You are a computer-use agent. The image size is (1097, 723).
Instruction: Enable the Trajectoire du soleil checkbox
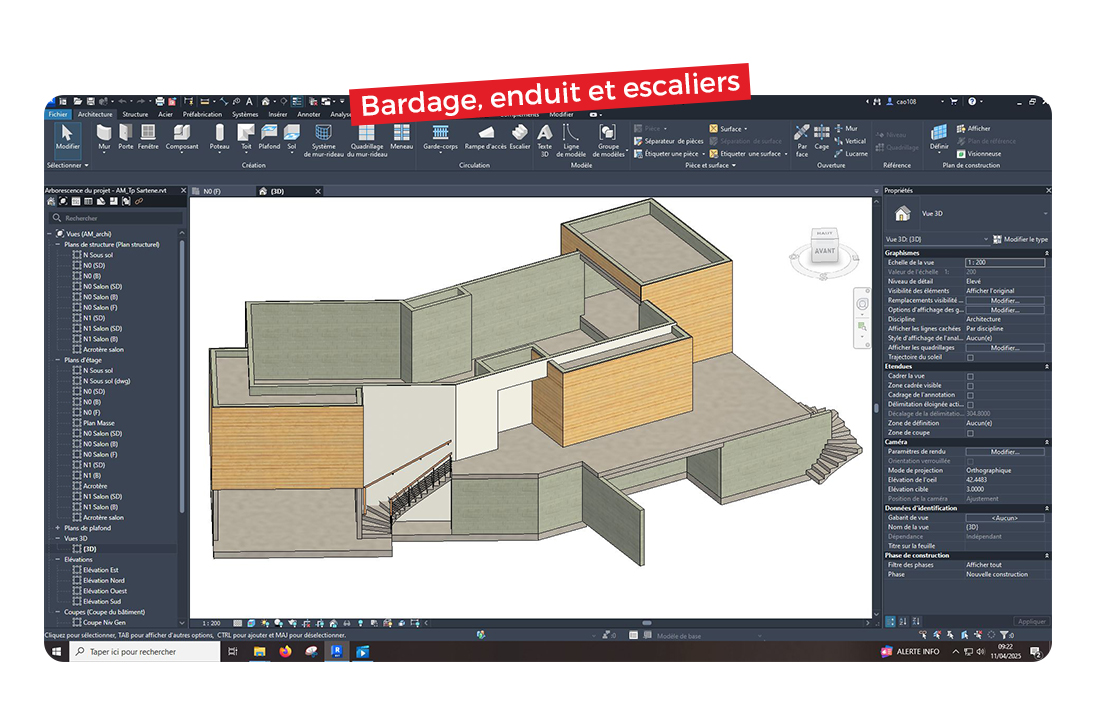(x=970, y=357)
